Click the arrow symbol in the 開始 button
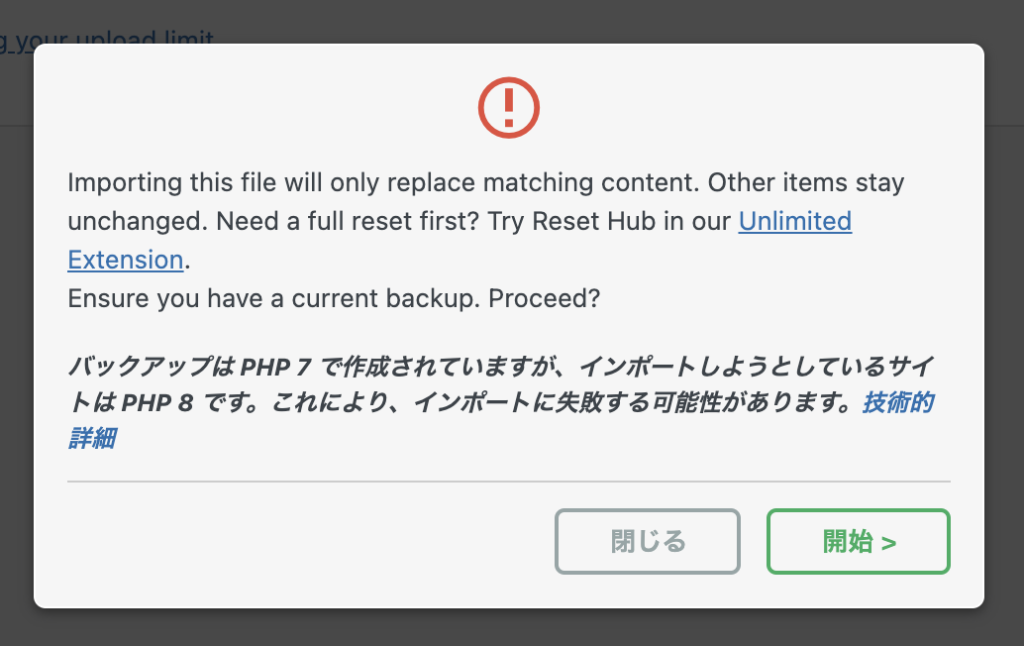This screenshot has height=646, width=1024. click(888, 543)
